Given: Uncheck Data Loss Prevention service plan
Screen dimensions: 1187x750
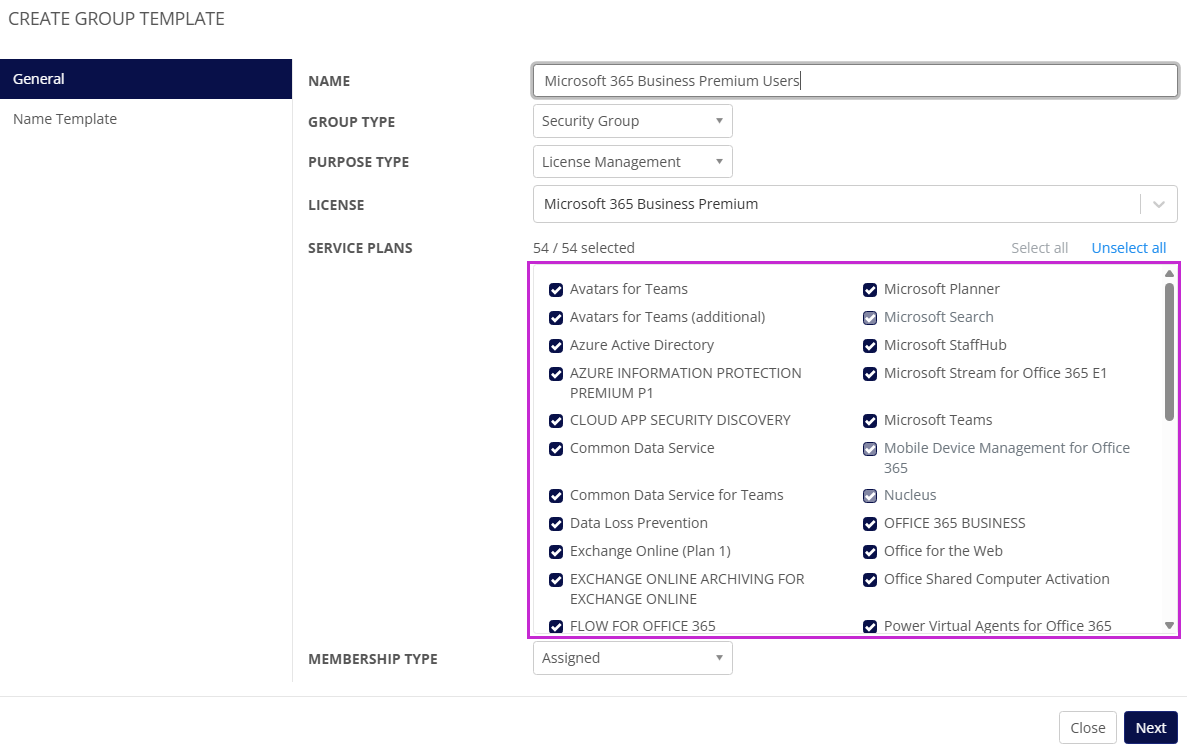Looking at the screenshot, I should pos(556,524).
